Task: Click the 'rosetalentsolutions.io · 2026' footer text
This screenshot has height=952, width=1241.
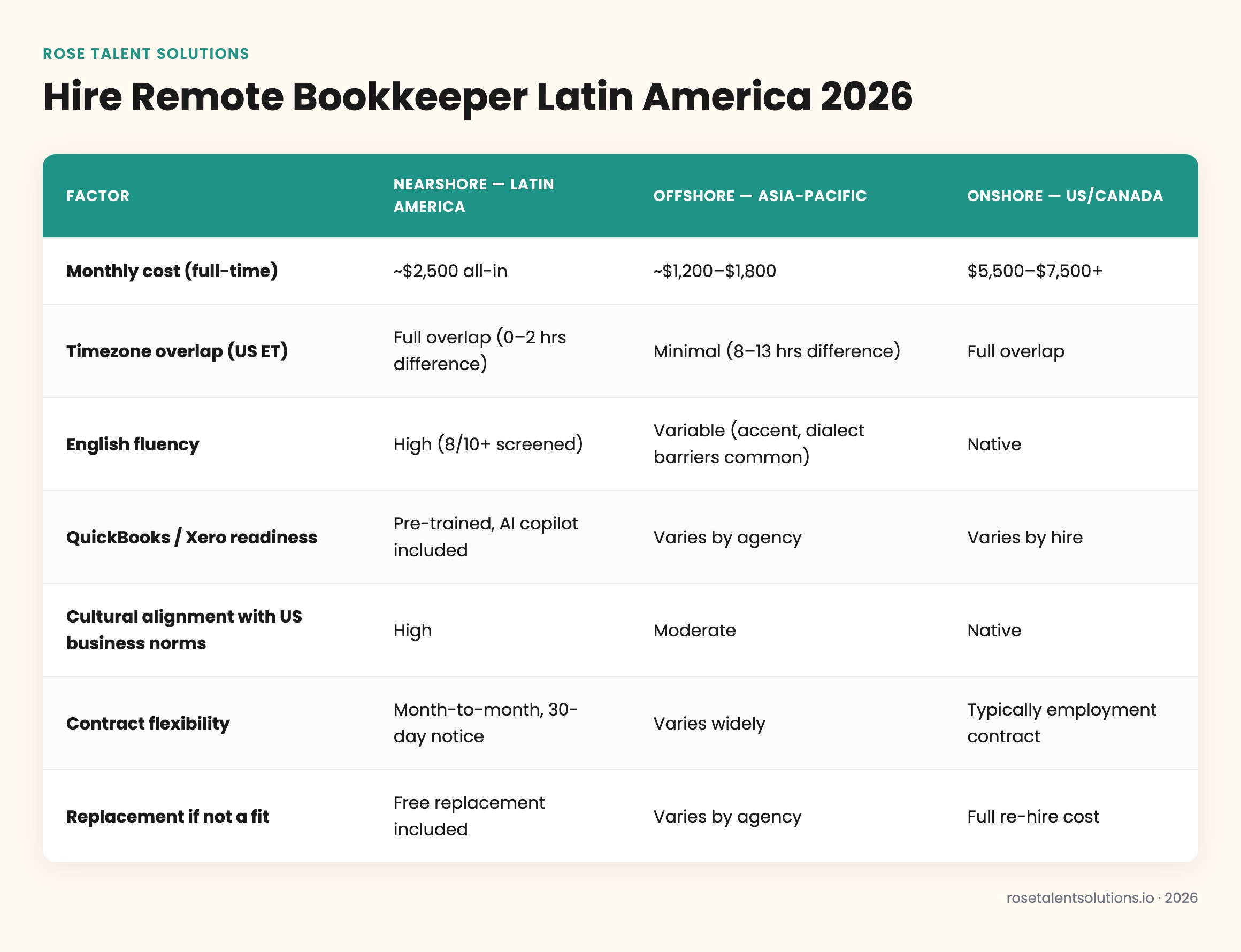Action: (1101, 898)
